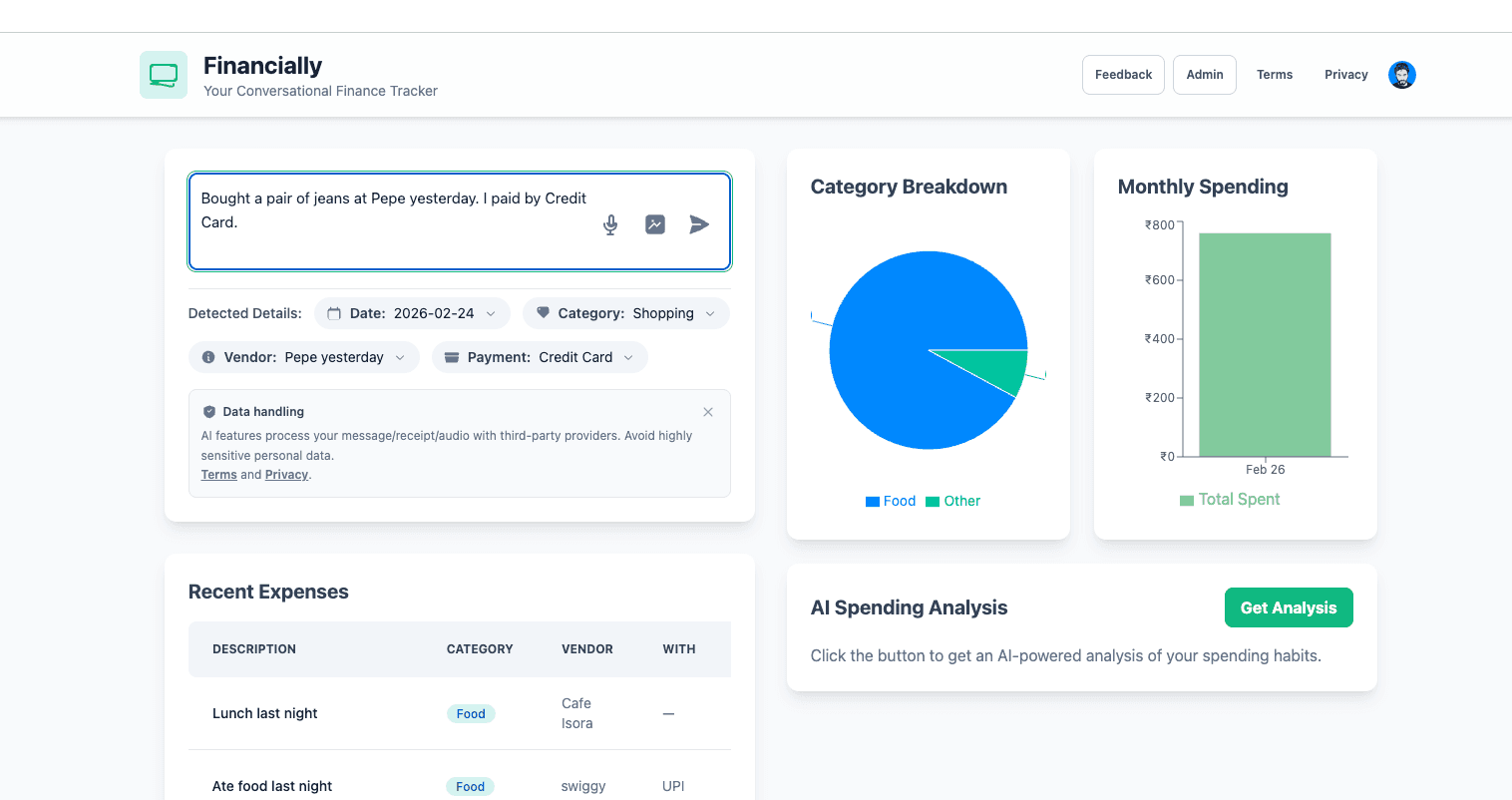The image size is (1512, 800).
Task: Switch to the Admin page
Action: (1204, 74)
